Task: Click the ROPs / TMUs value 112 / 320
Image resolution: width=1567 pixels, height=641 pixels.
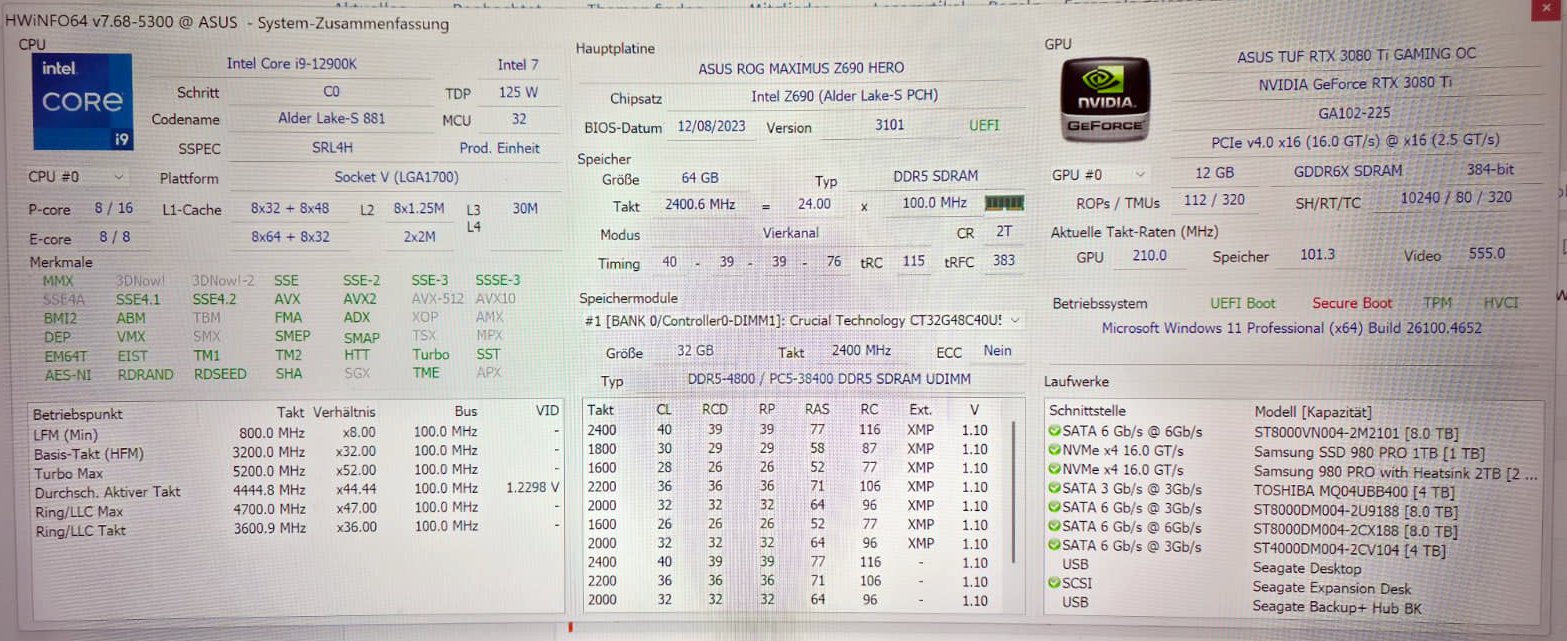Action: coord(1214,200)
